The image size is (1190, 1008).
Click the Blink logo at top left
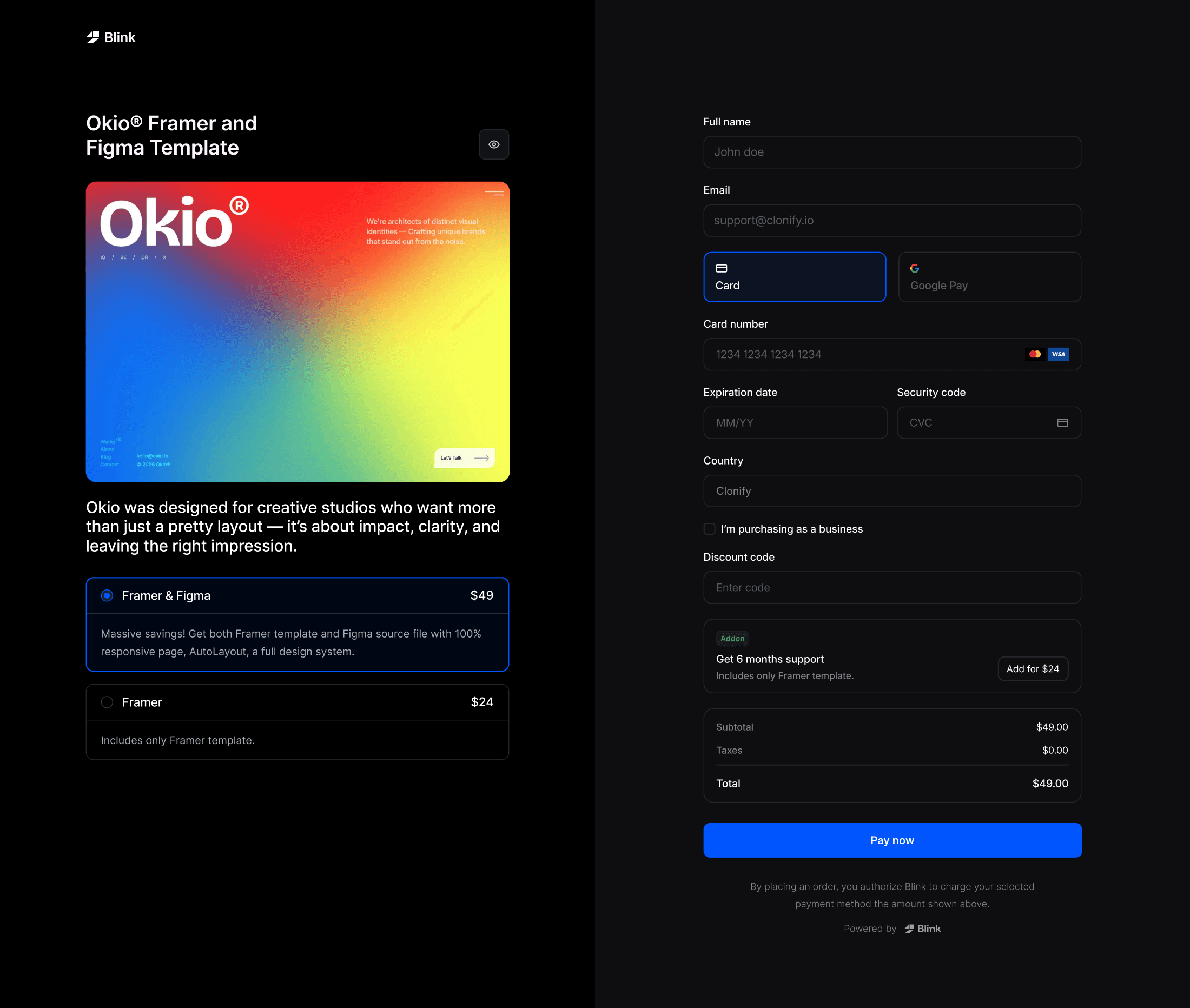[x=111, y=38]
